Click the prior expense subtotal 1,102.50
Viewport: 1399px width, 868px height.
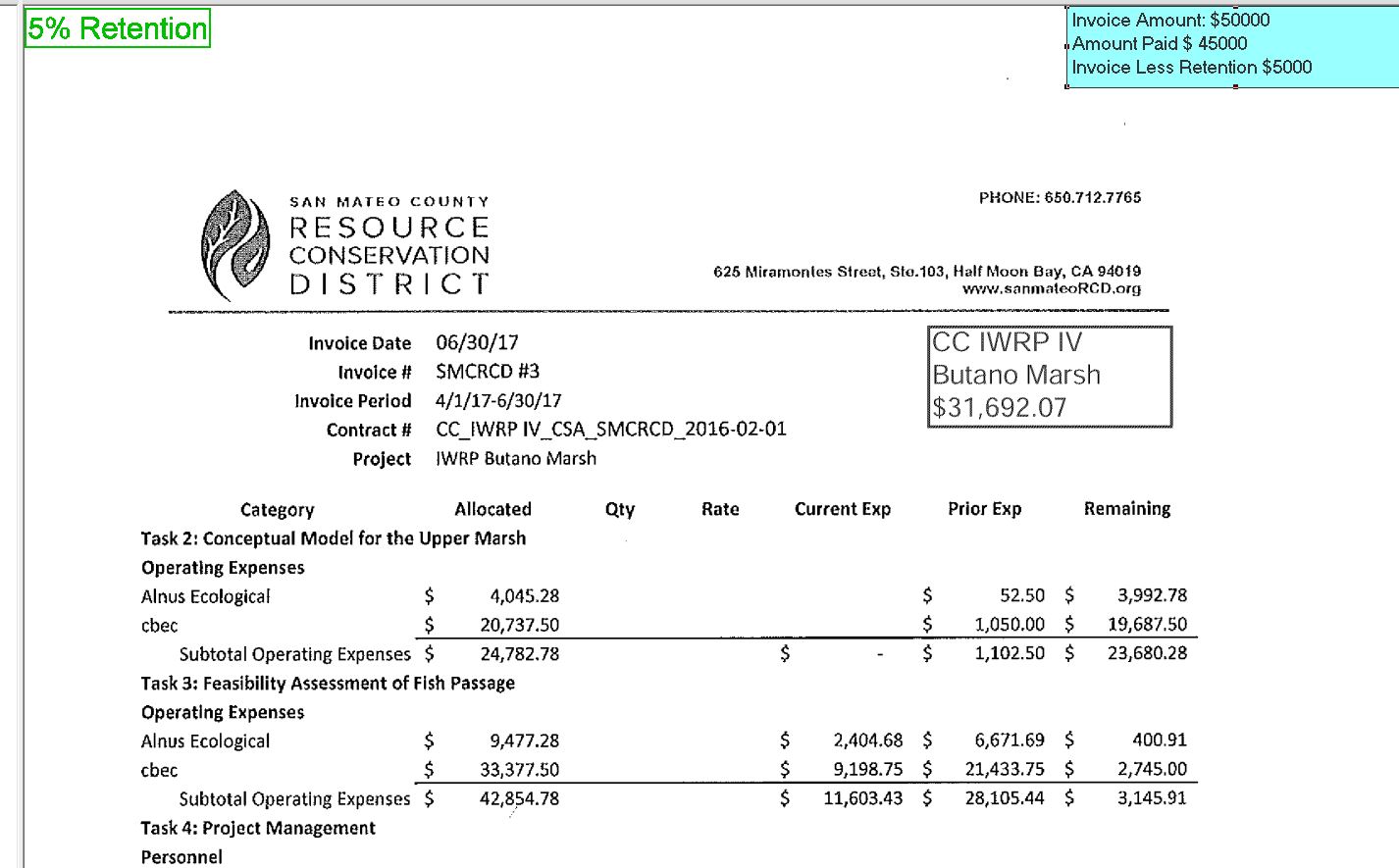(1010, 653)
